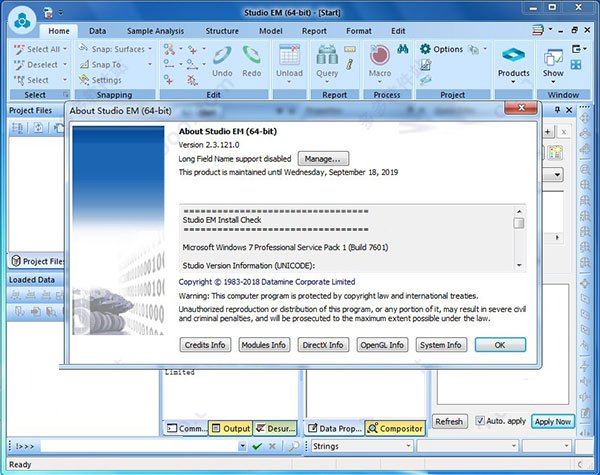This screenshot has width=600, height=475.
Task: Expand the Deselect dropdown arrow
Action: [65, 64]
